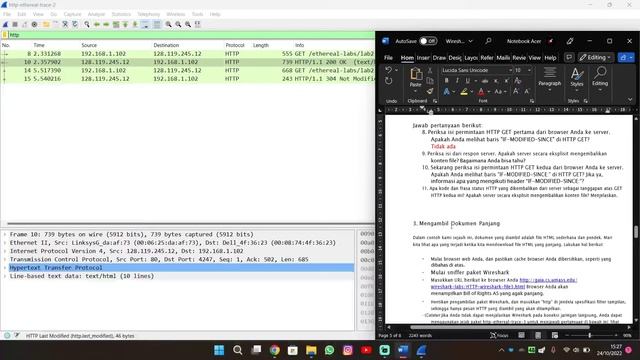Cut selection with the scissors icon
The height and width of the screenshot is (360, 640).
tap(430, 70)
